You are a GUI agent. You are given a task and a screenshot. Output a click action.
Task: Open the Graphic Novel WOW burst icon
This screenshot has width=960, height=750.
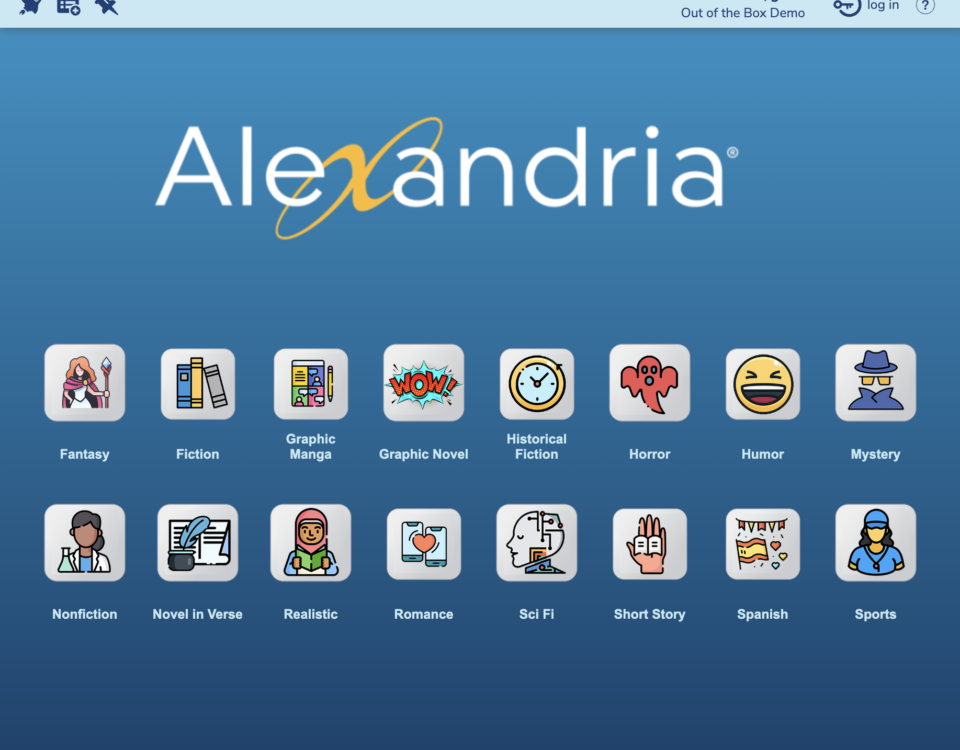click(424, 383)
